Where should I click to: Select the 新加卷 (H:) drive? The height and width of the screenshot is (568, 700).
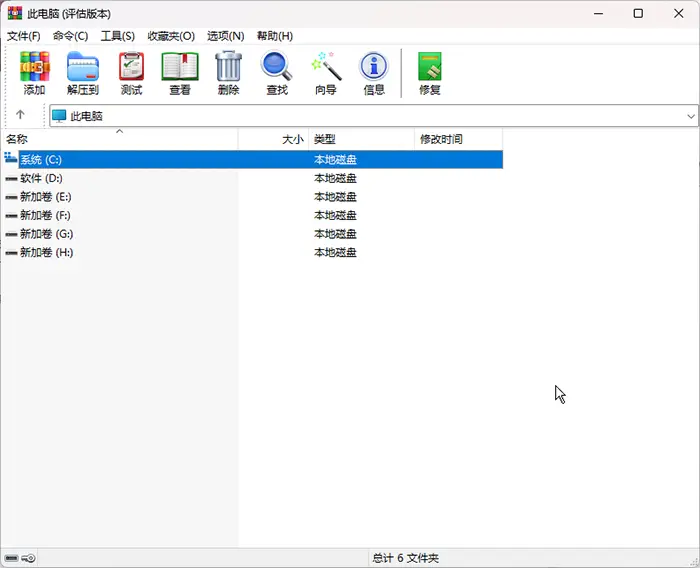click(x=46, y=253)
